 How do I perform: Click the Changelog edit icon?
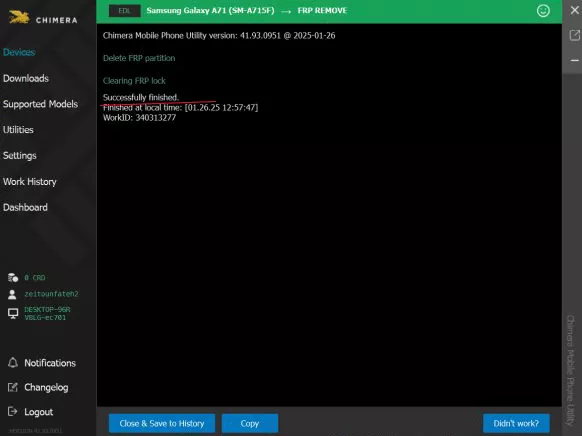point(13,387)
